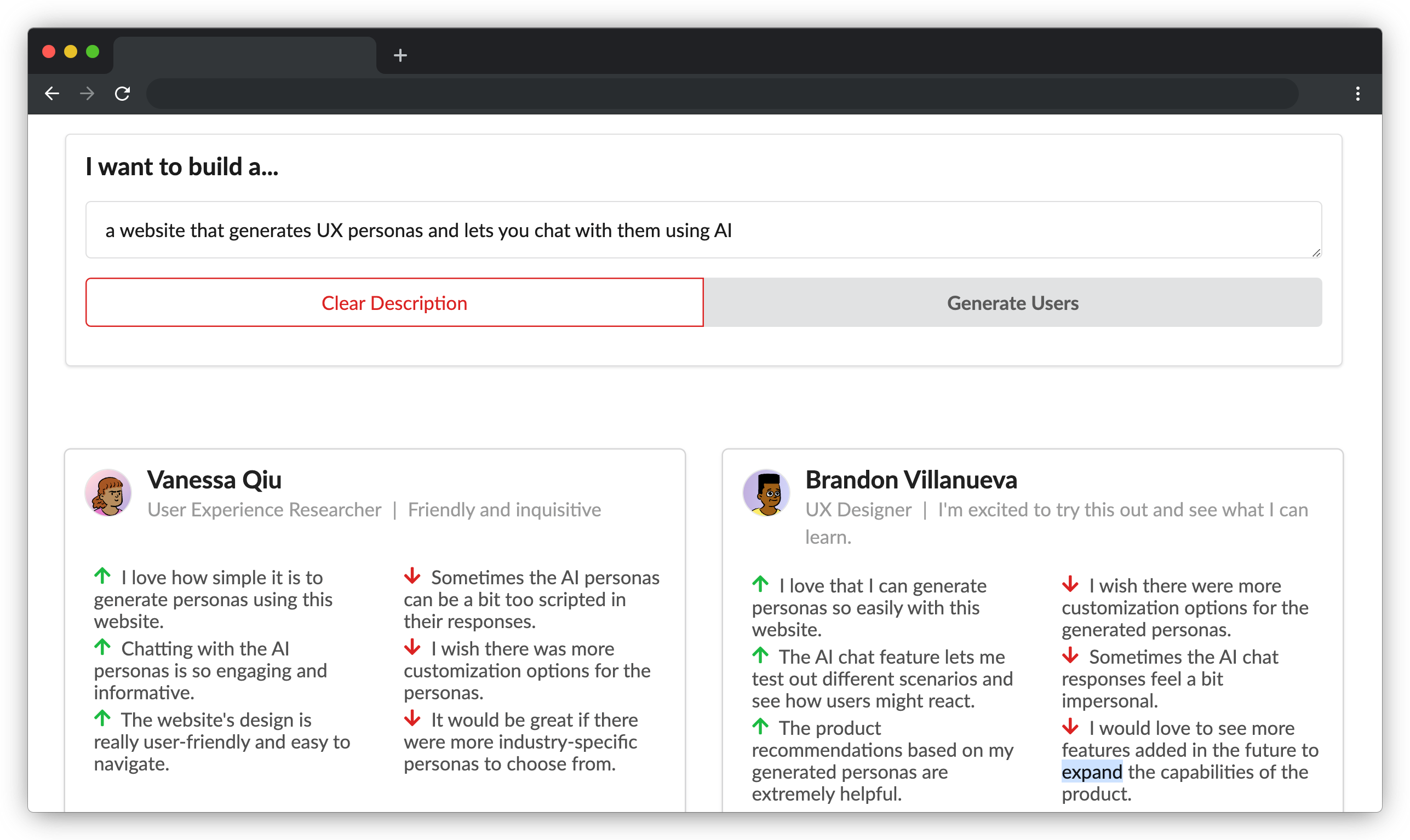
Task: Click 'User Experience Researcher' role text
Action: [x=265, y=510]
